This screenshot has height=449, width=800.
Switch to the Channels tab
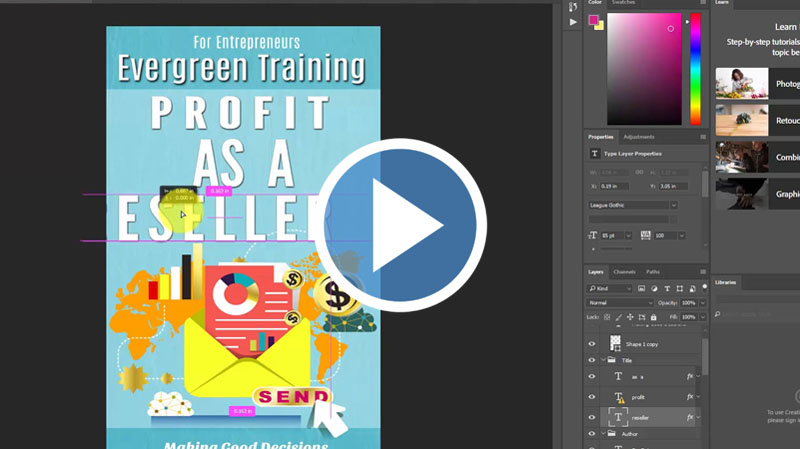624,272
